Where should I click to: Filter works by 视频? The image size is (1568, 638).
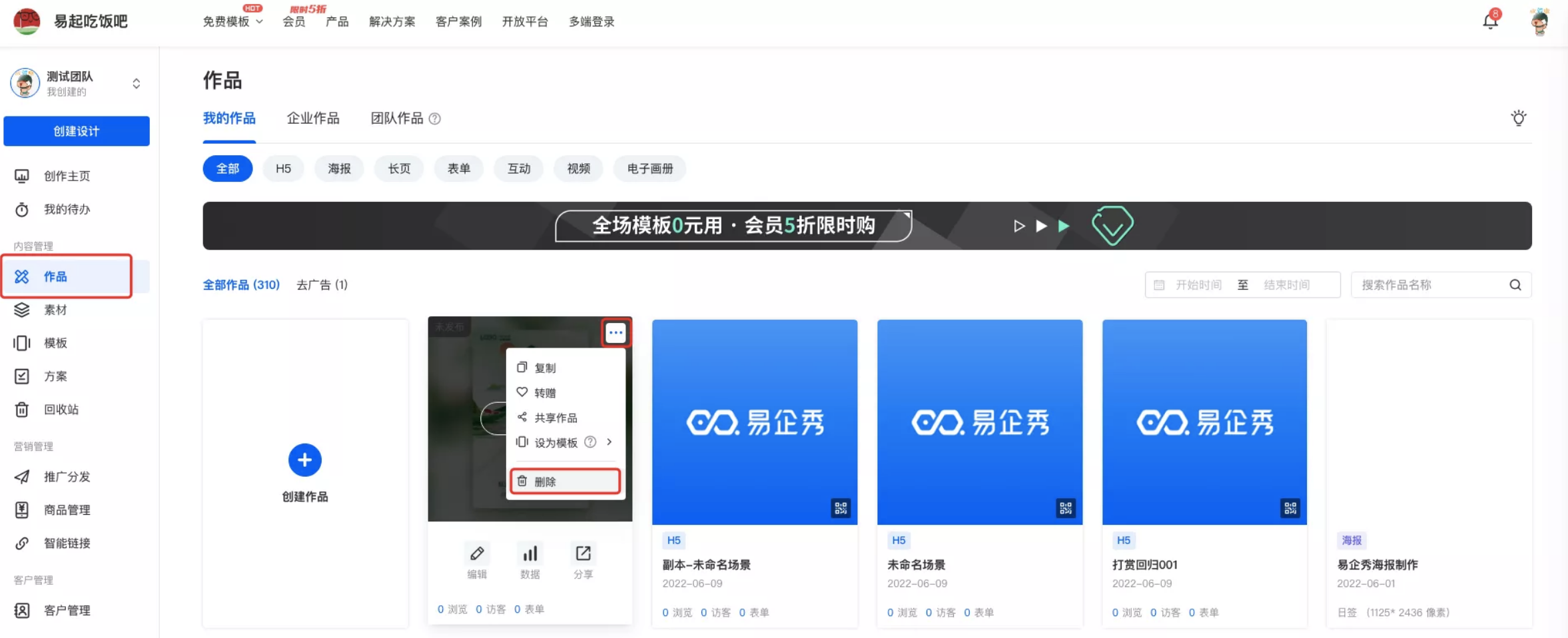(578, 168)
